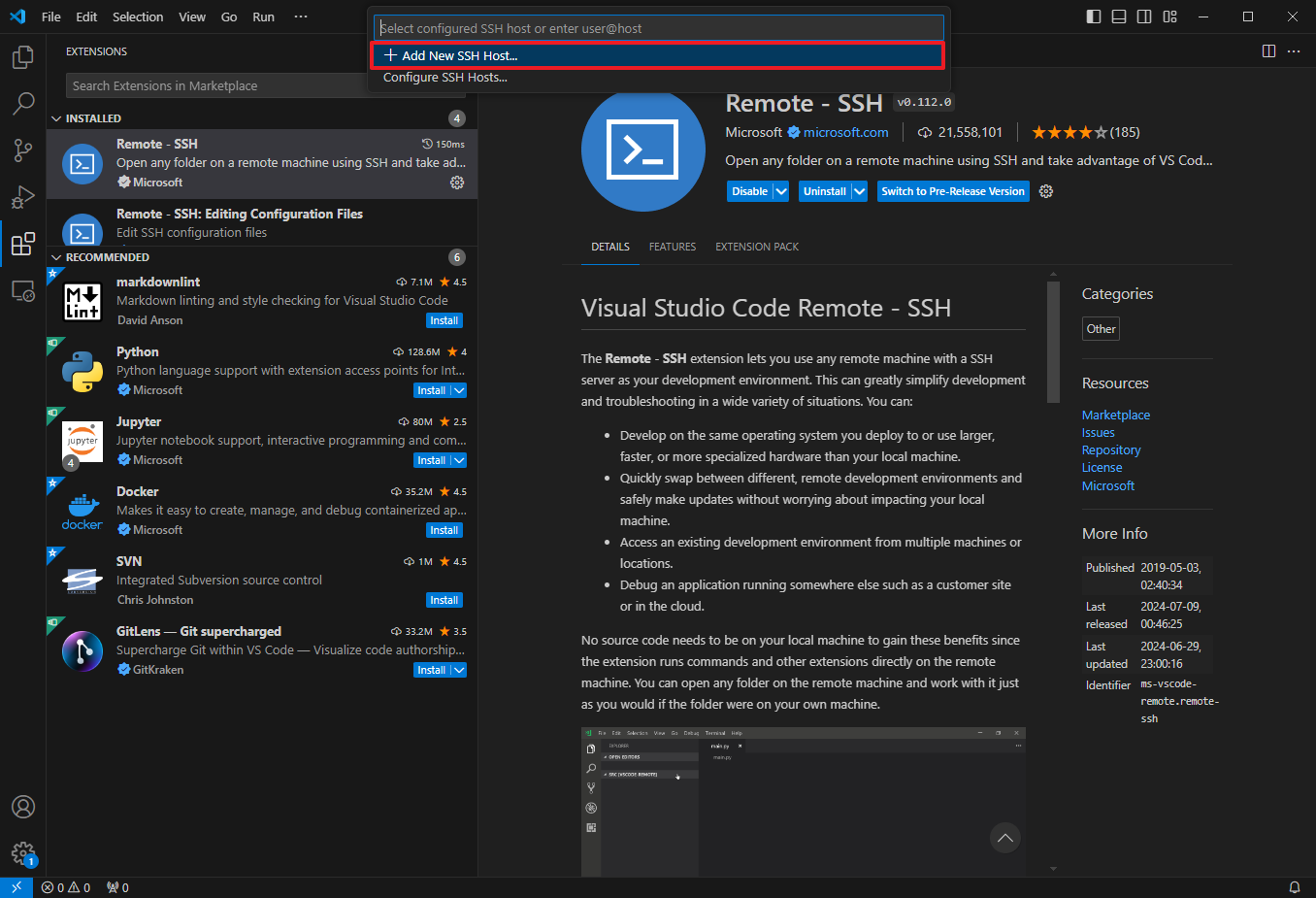Click the Customize Layout icon
Viewport: 1316px width, 898px height.
coord(1170,17)
